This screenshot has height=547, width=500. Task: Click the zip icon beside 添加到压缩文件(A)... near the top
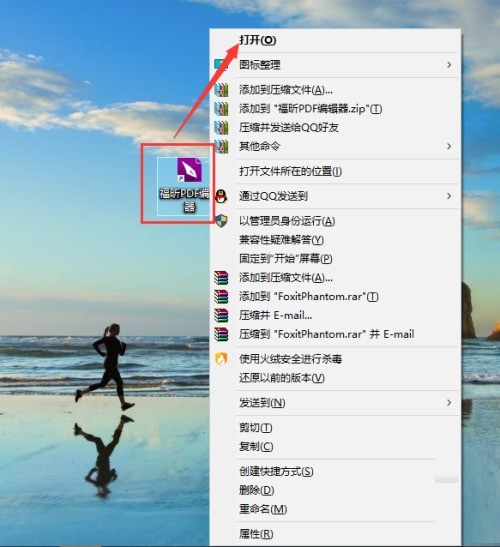click(x=221, y=90)
